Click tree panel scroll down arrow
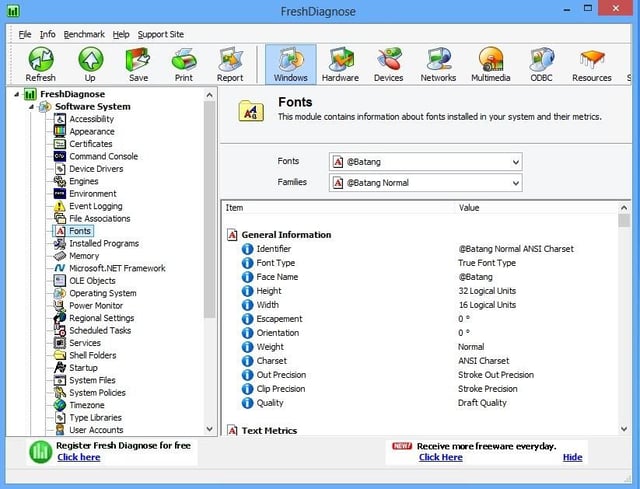 [x=209, y=429]
